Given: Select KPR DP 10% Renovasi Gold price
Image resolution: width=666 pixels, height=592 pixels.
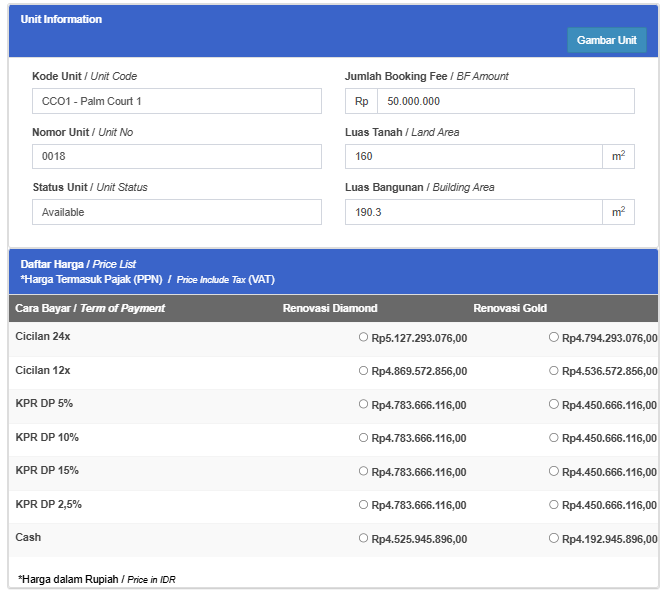Looking at the screenshot, I should [x=553, y=437].
